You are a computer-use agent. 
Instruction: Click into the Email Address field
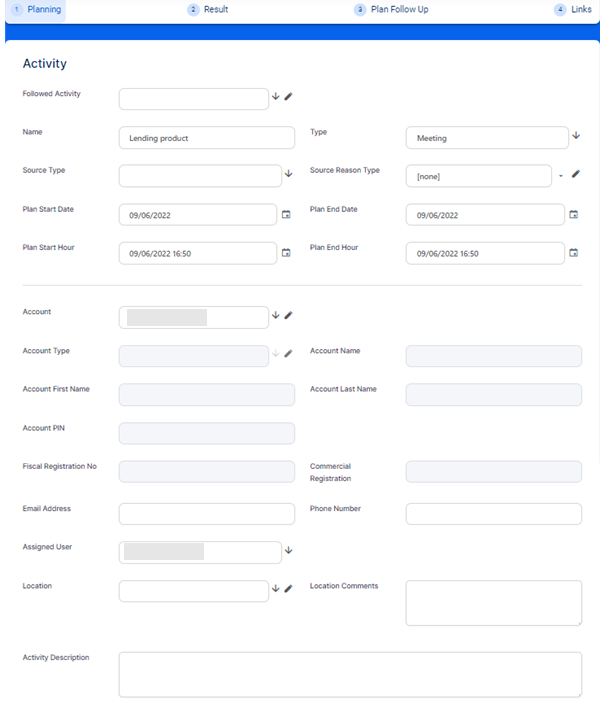206,514
